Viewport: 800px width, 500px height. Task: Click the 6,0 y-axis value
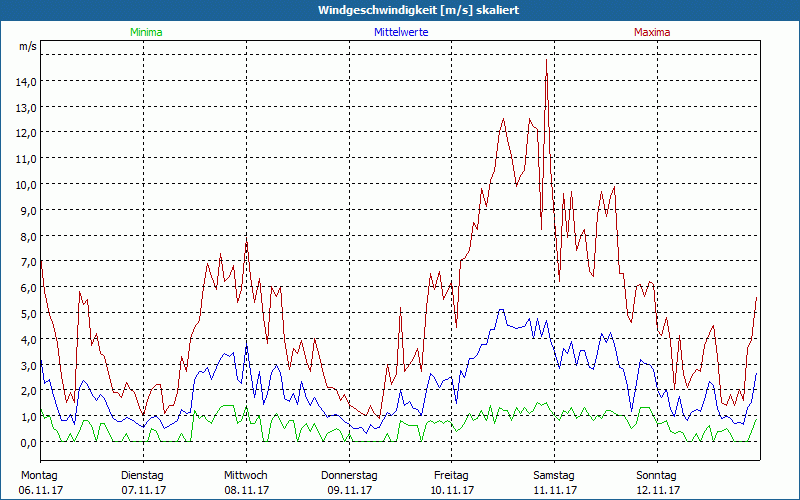29,288
